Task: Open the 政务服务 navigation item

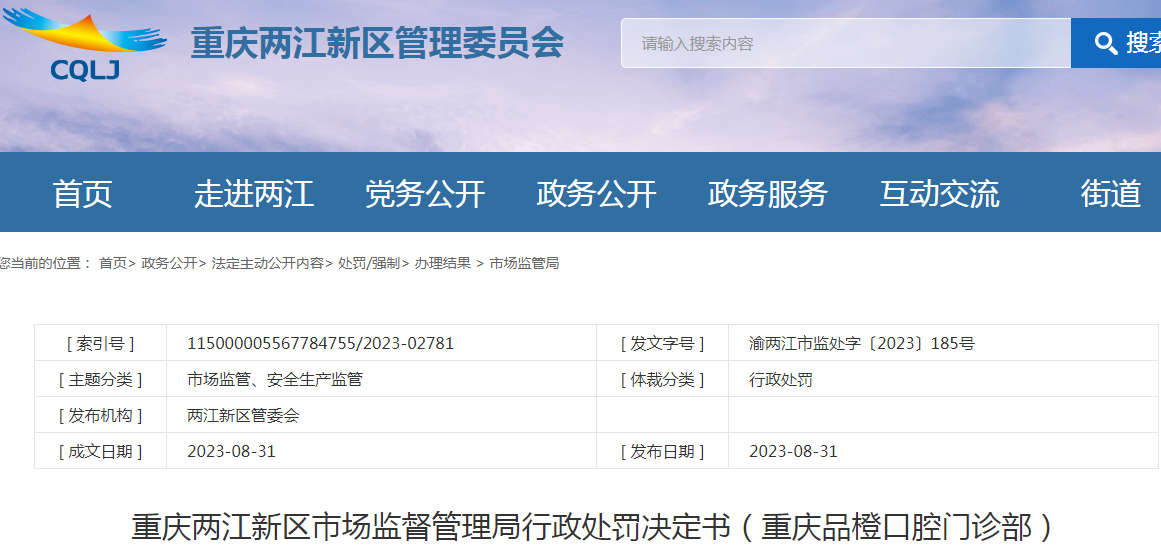Action: point(768,193)
